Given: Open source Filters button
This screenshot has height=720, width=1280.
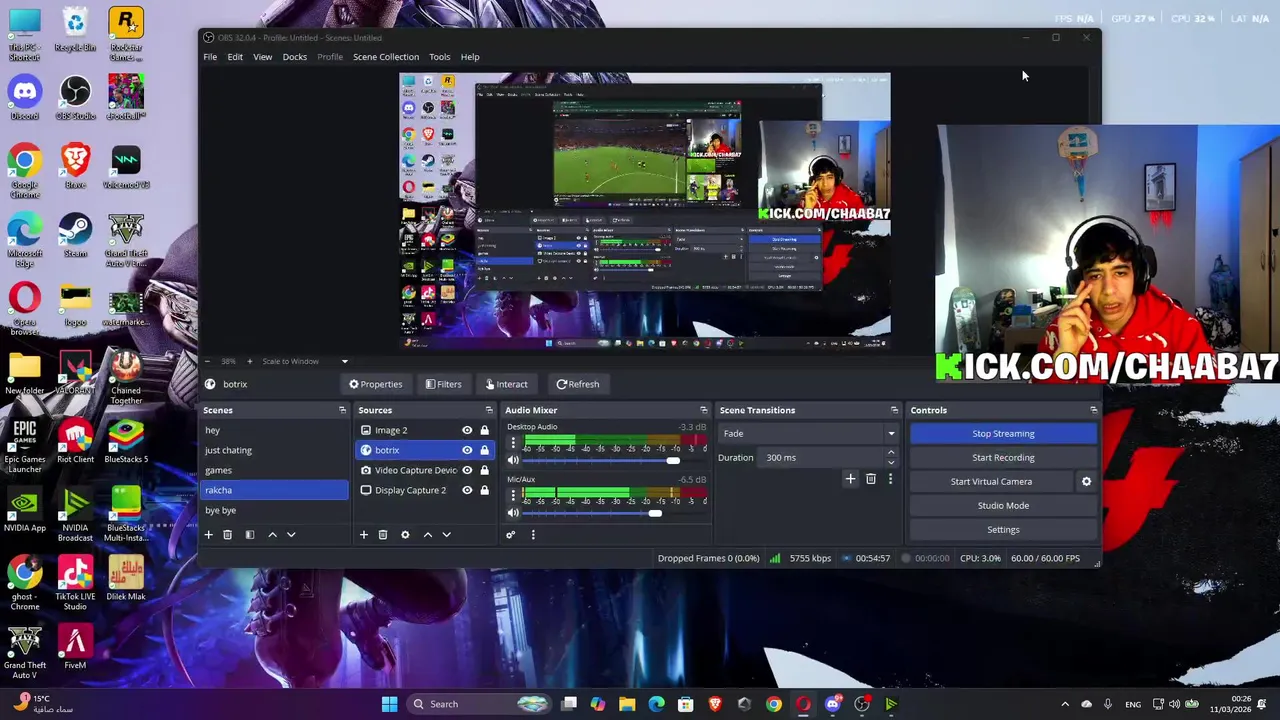Looking at the screenshot, I should [443, 384].
